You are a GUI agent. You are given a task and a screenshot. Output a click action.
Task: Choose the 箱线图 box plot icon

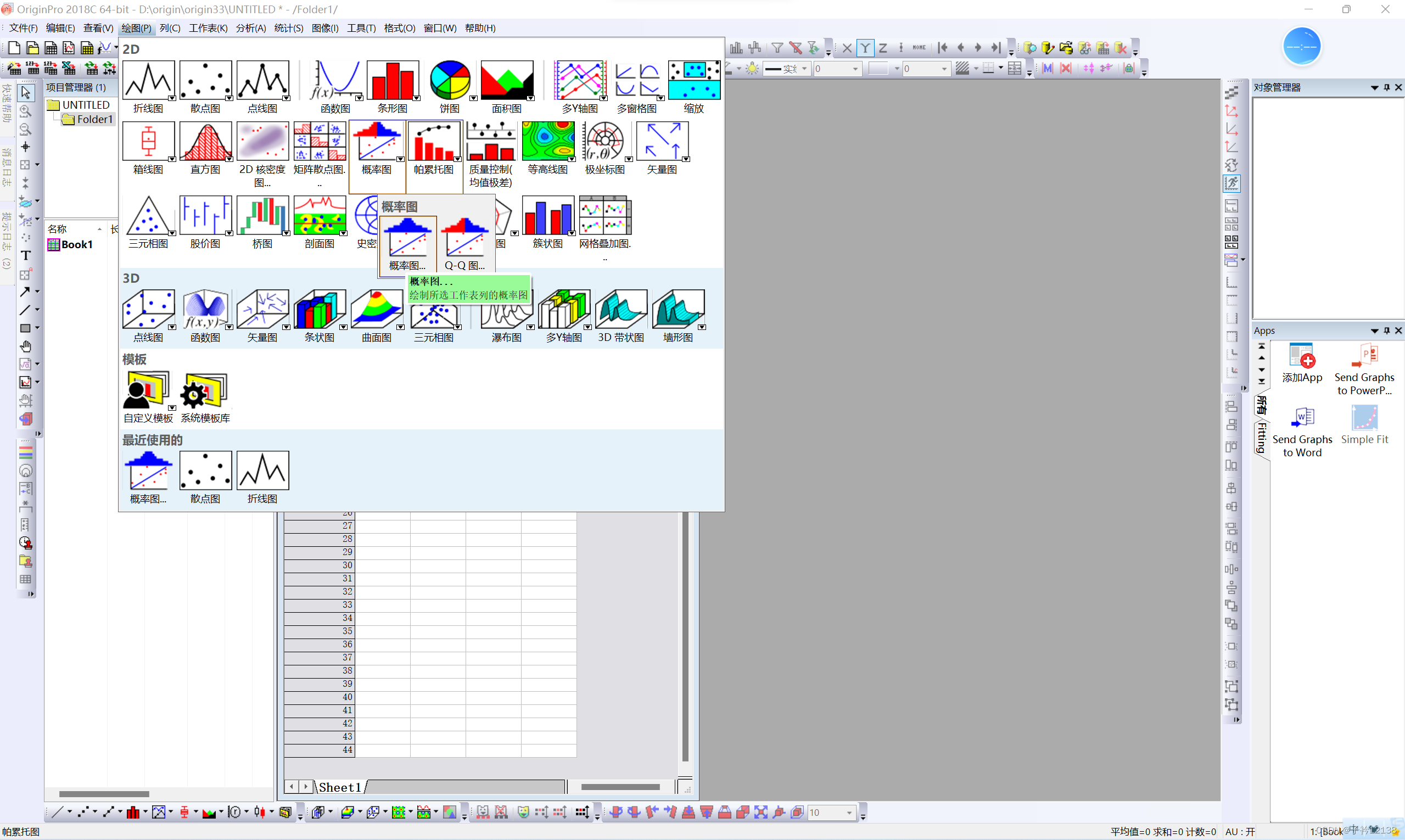148,141
